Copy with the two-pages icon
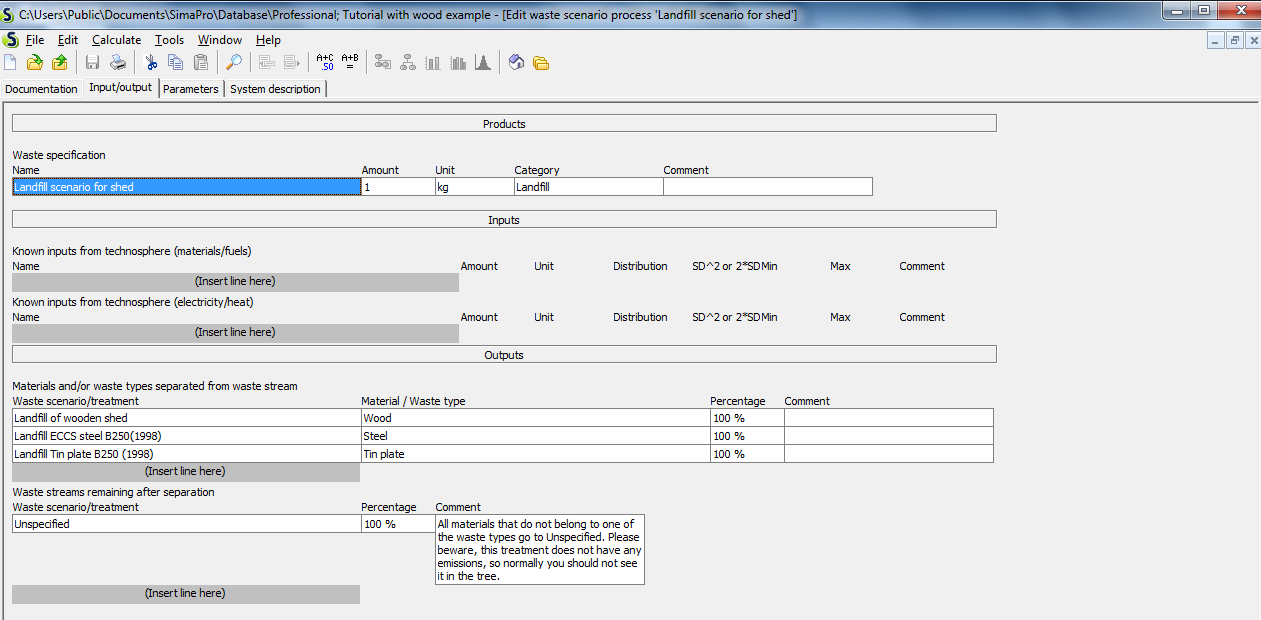The width and height of the screenshot is (1261, 620). coord(176,63)
